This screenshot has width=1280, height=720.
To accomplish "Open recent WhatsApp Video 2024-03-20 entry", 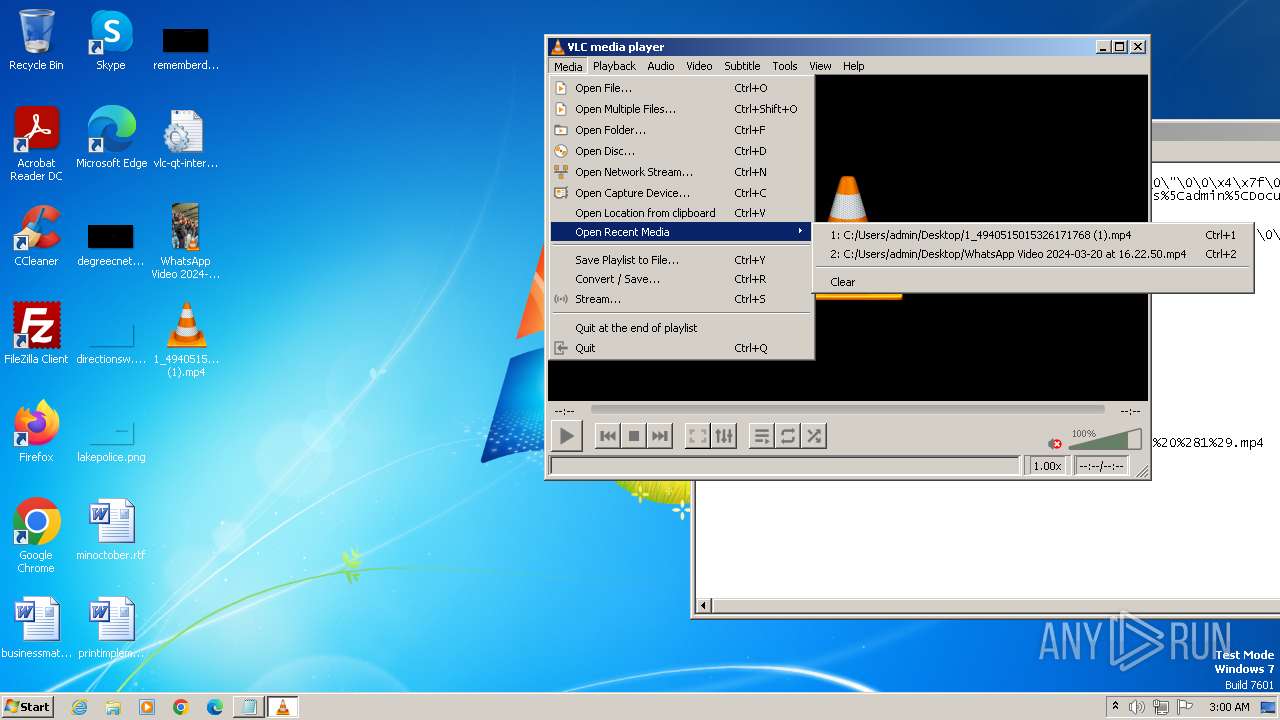I will coord(1033,254).
